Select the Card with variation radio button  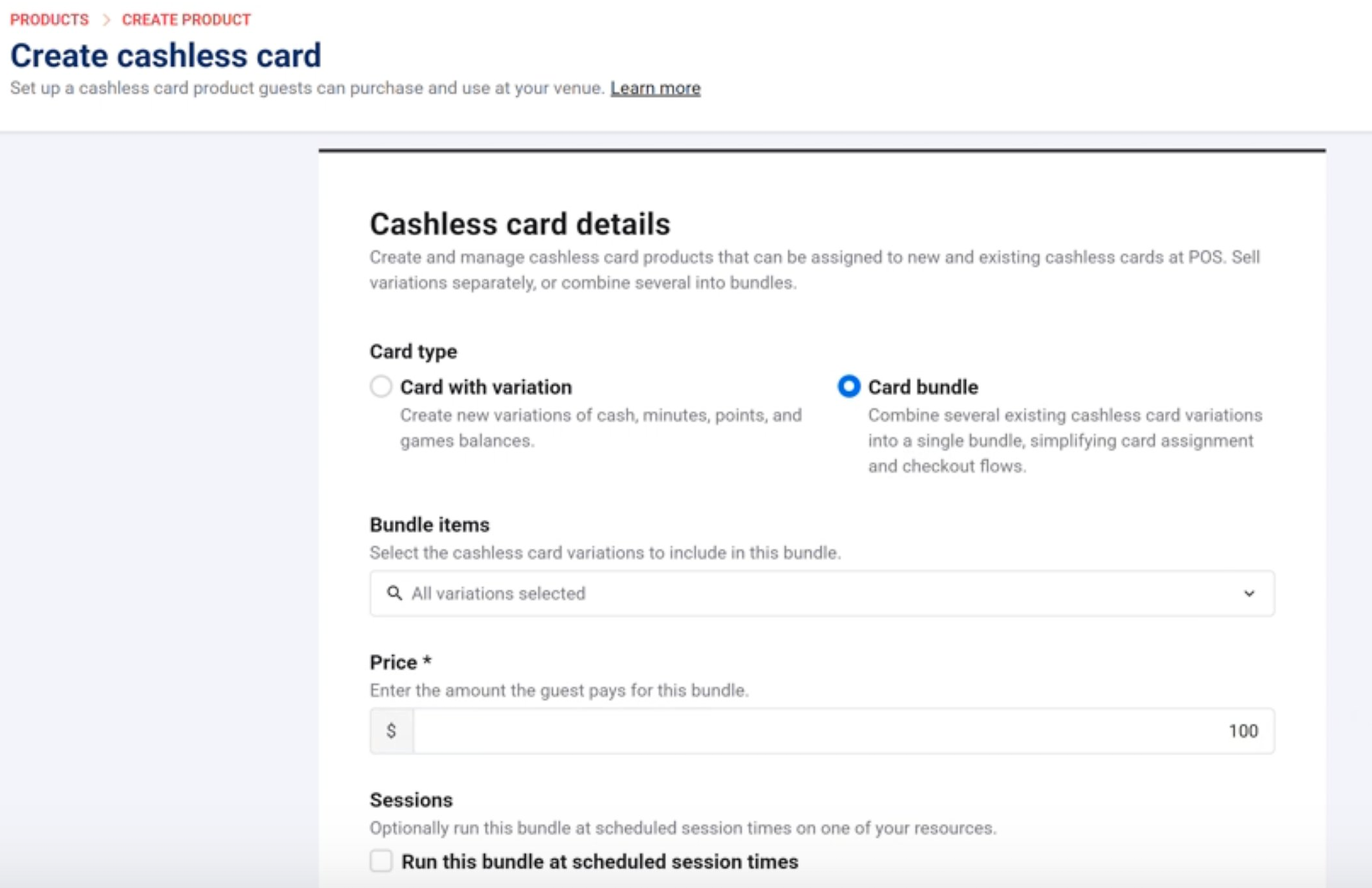point(381,387)
